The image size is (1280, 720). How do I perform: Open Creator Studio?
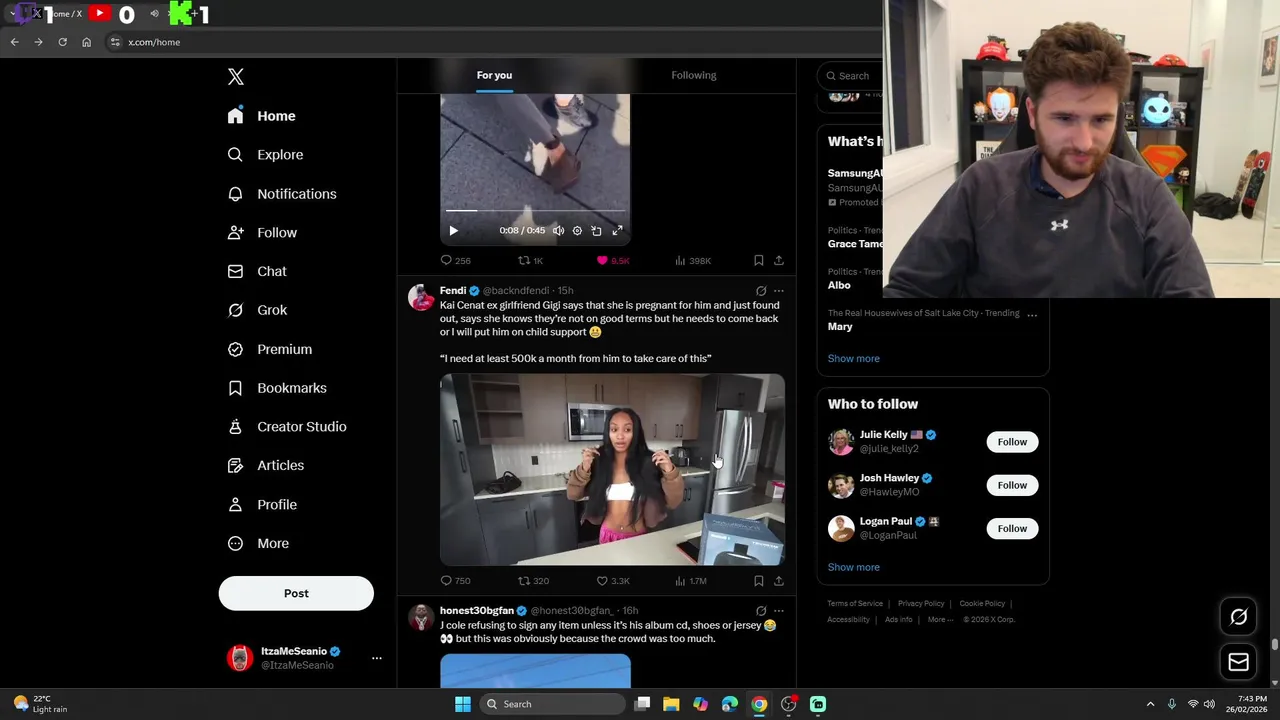coord(286,427)
